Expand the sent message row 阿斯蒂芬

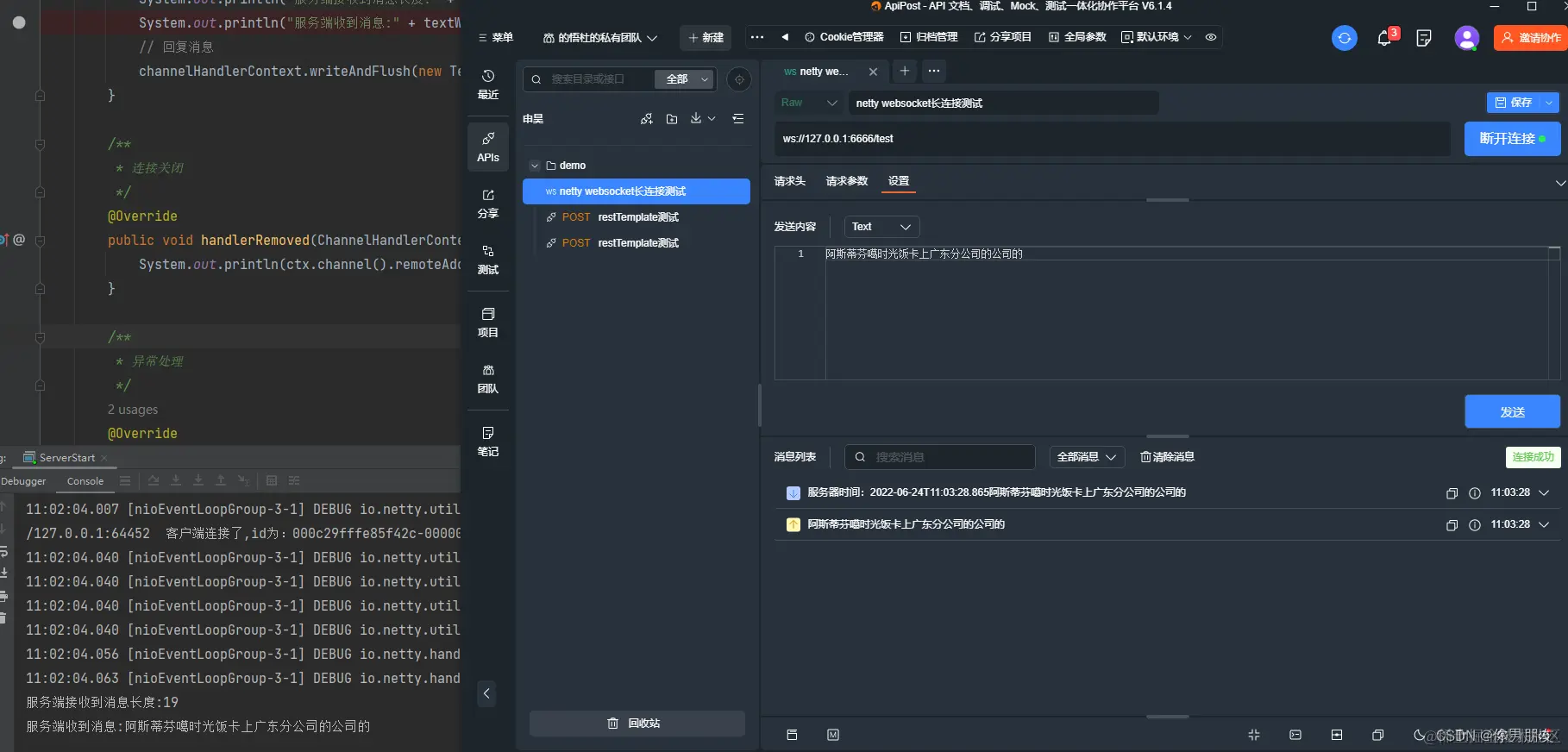click(x=1544, y=525)
